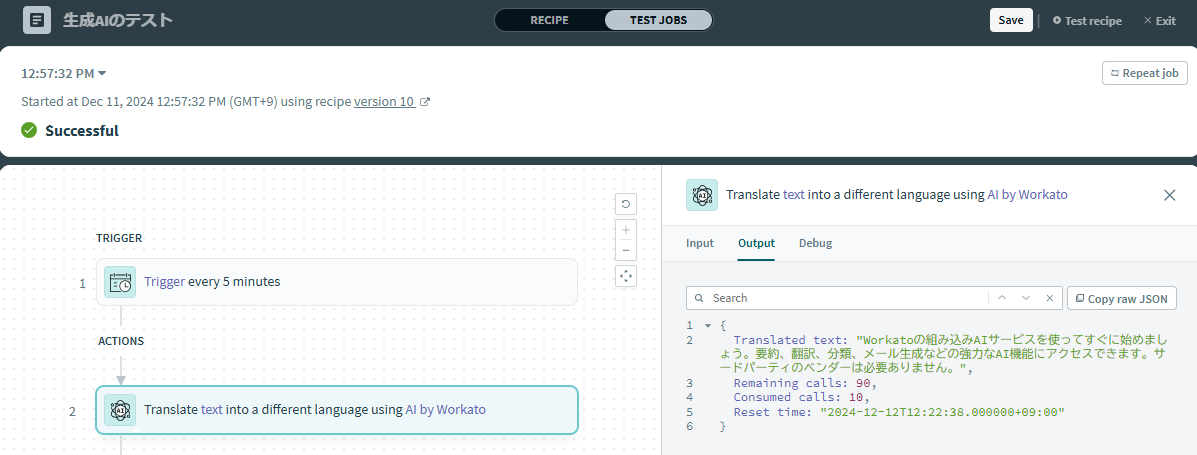The width and height of the screenshot is (1197, 455).
Task: Click the green Successful status checkmark
Action: pos(29,131)
